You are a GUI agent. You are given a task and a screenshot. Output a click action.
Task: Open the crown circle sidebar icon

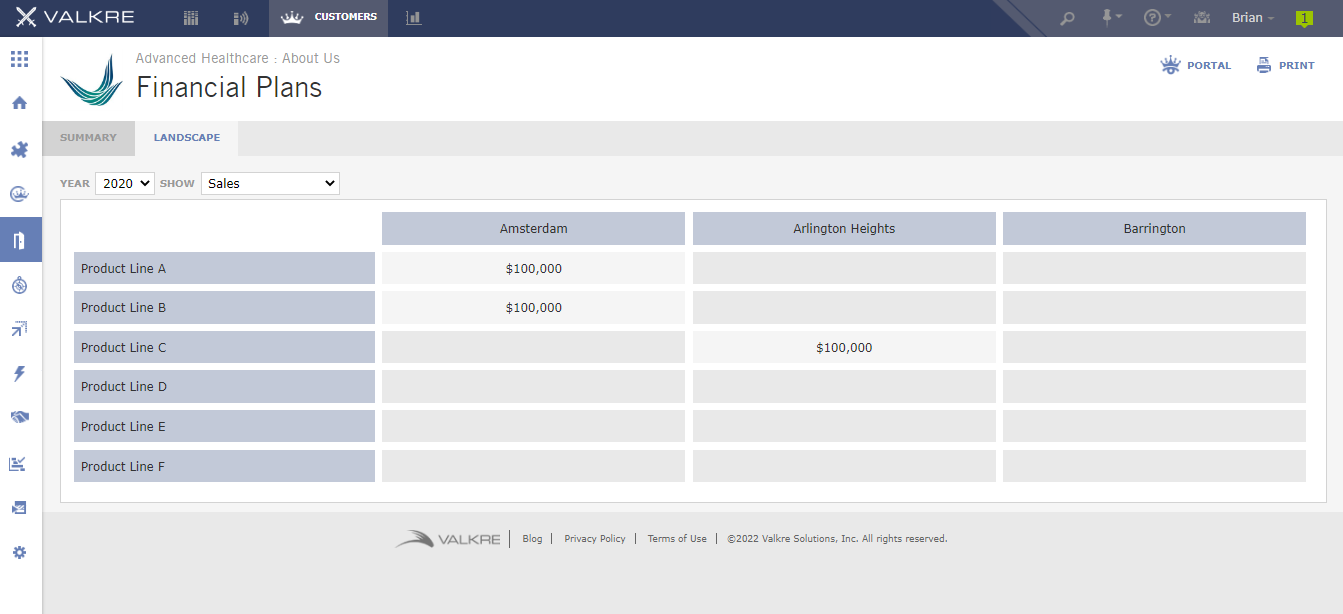(x=20, y=194)
